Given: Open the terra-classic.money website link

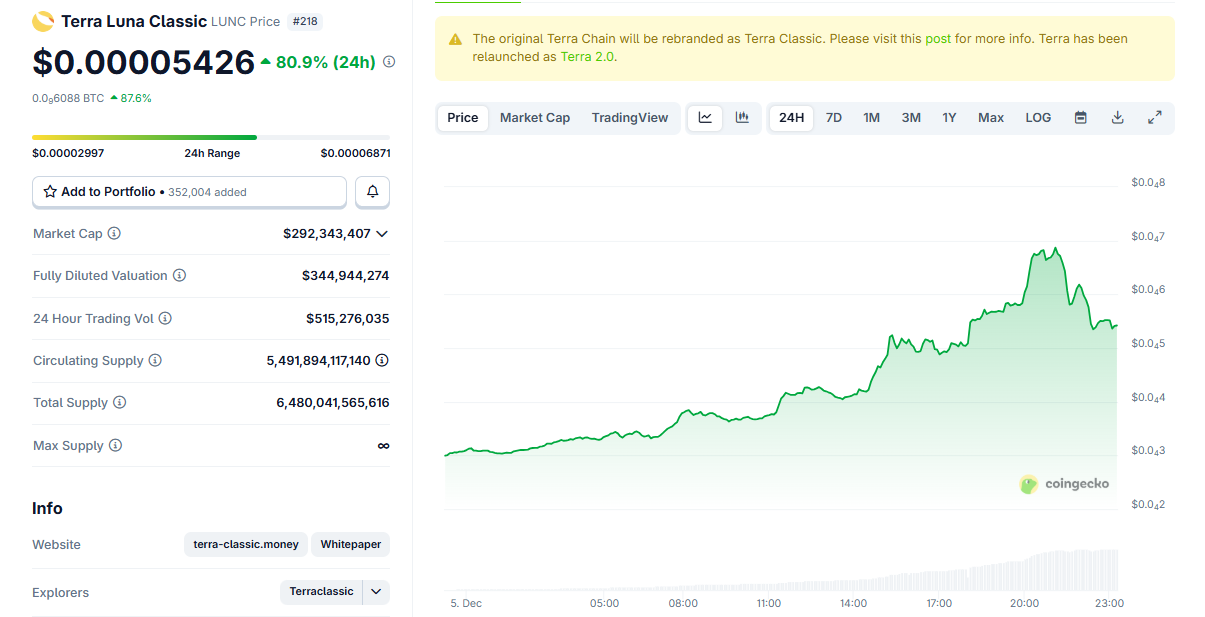Looking at the screenshot, I should 246,545.
